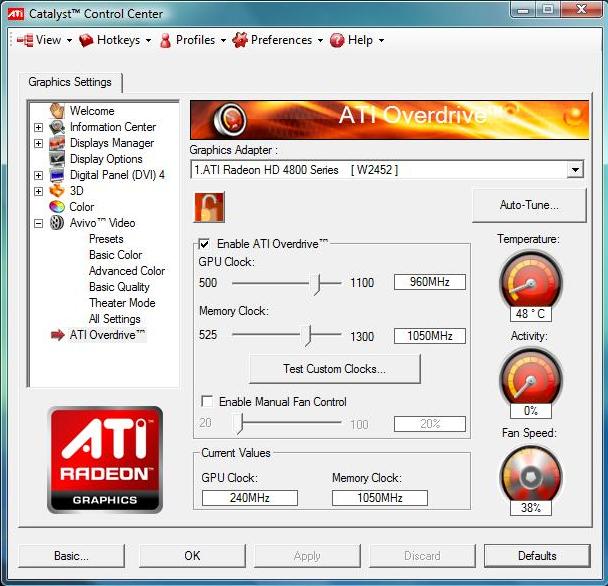608x586 pixels.
Task: Check Enable Manual Fan Control
Action: (207, 401)
